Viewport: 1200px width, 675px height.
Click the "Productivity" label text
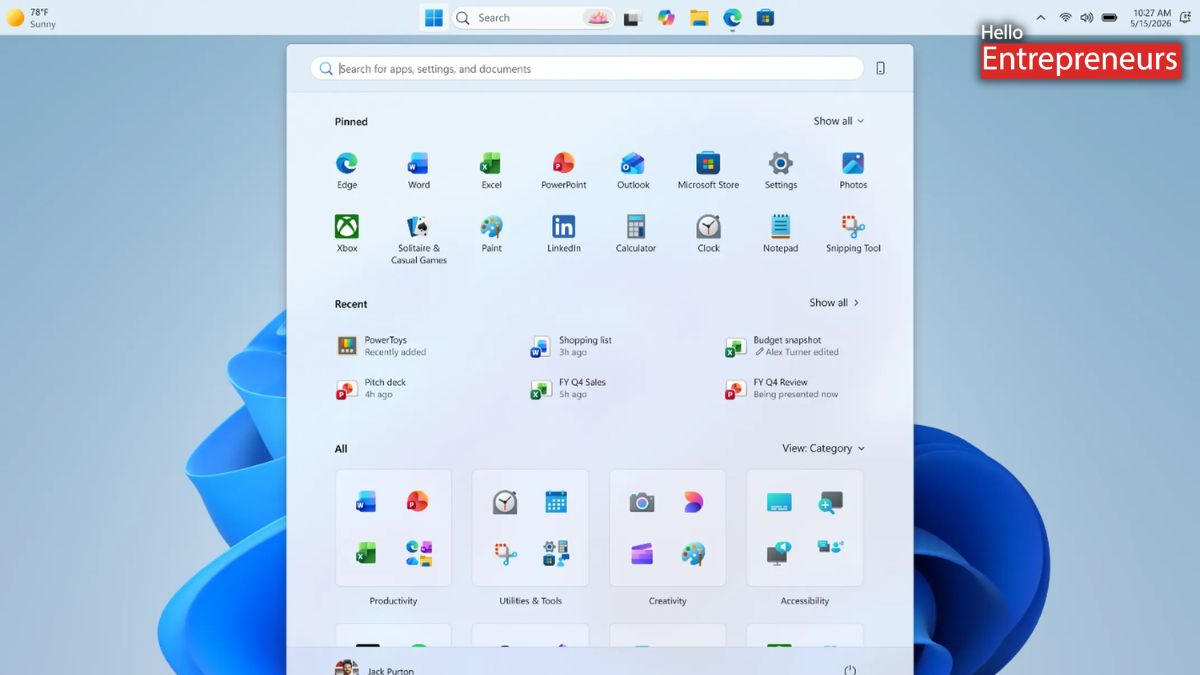click(x=393, y=601)
